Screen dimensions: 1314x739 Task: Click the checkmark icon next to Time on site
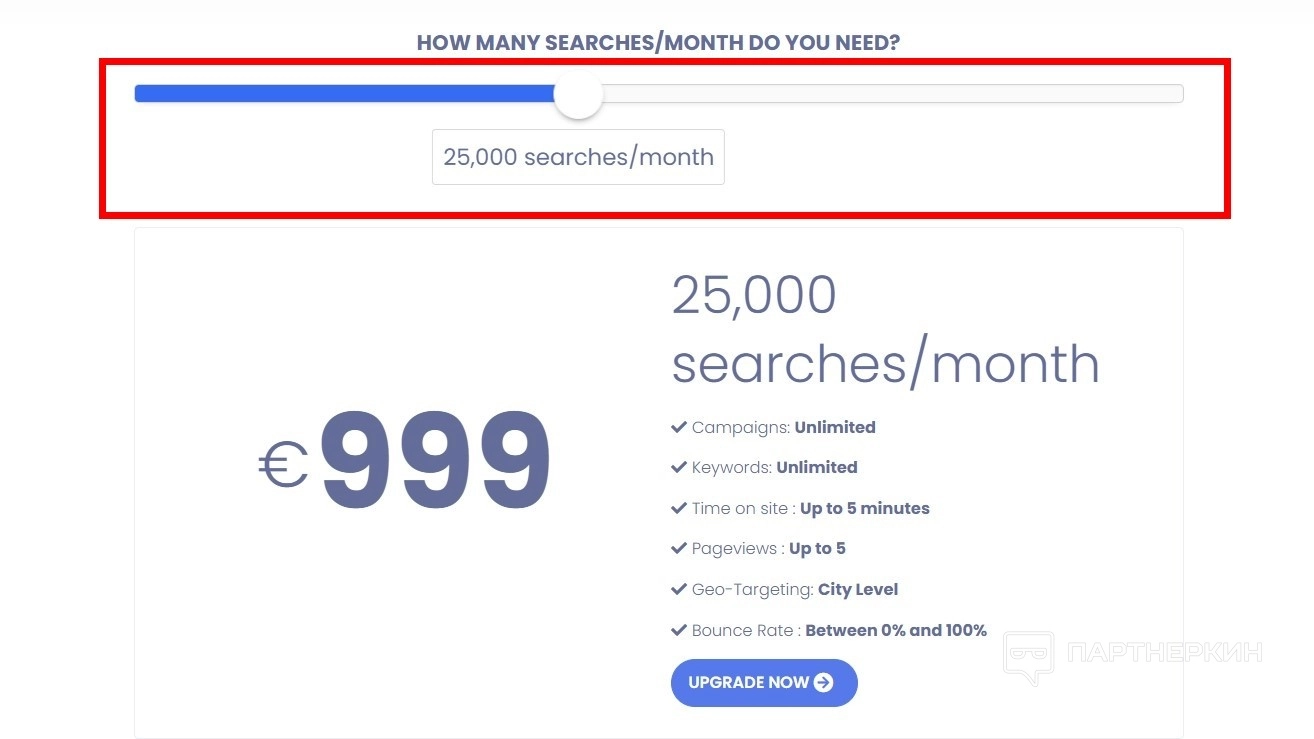pos(679,508)
